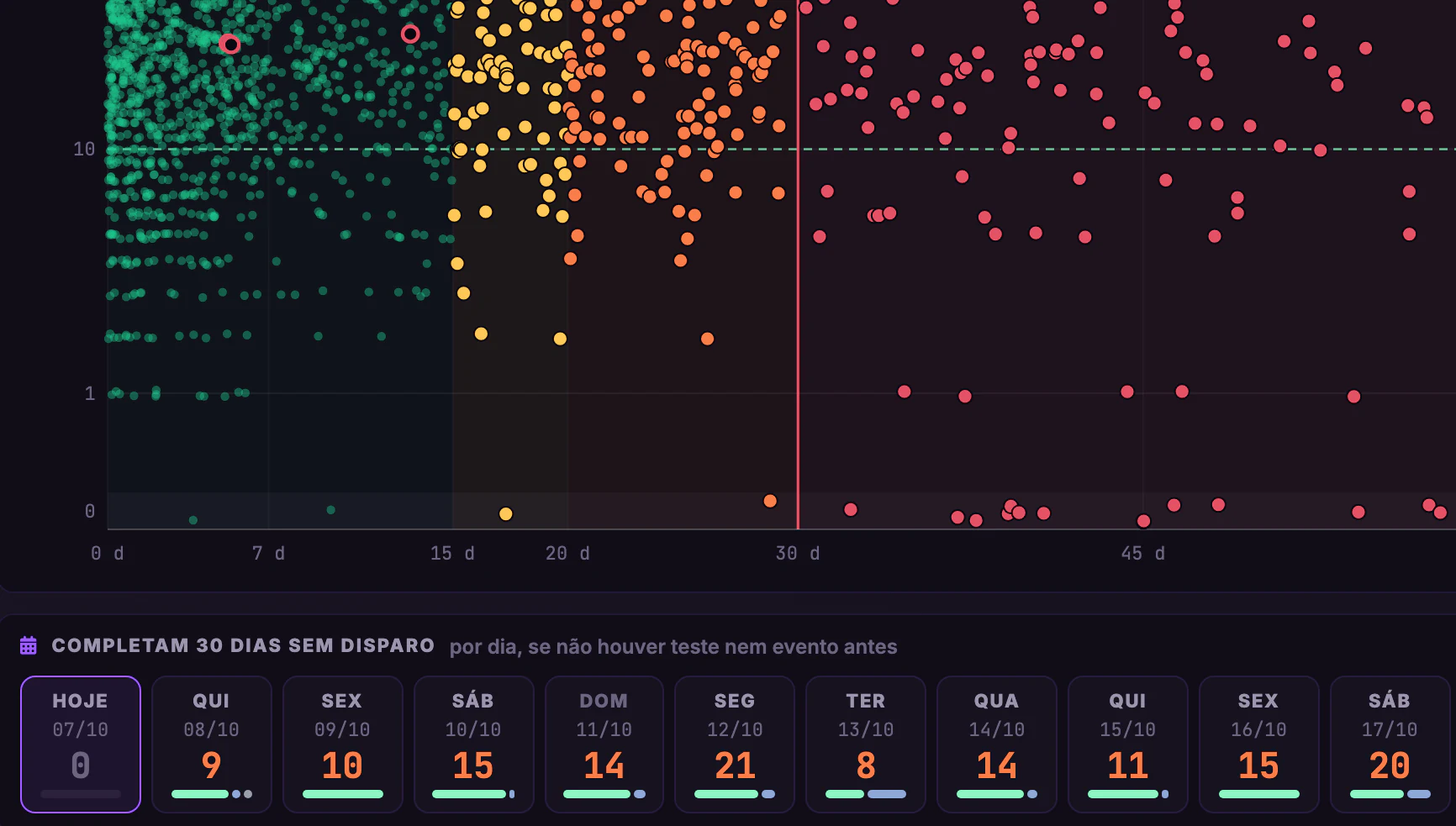
Task: Click the yellow dot at zero near 17 d
Action: [x=506, y=513]
